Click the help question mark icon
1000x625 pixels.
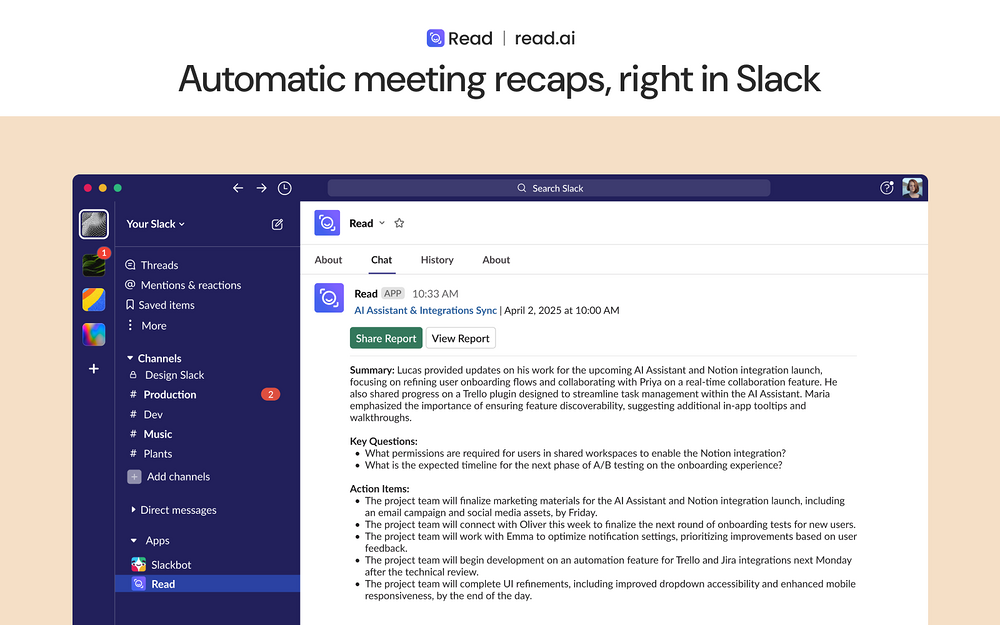coord(886,188)
